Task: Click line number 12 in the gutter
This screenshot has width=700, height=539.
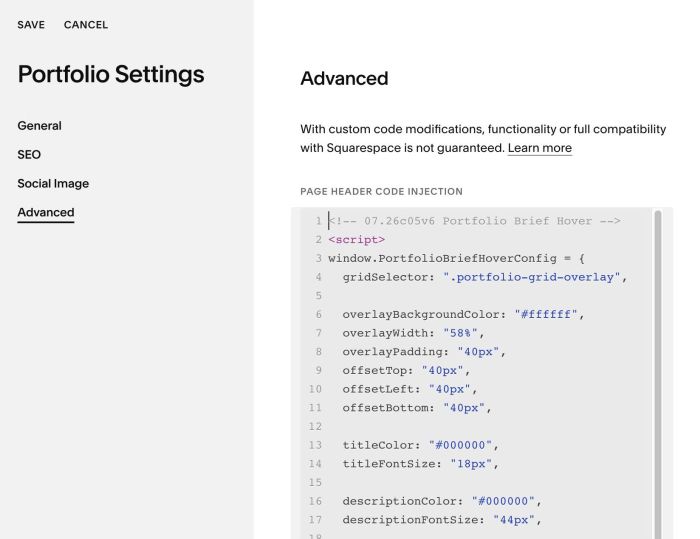Action: pyautogui.click(x=315, y=426)
